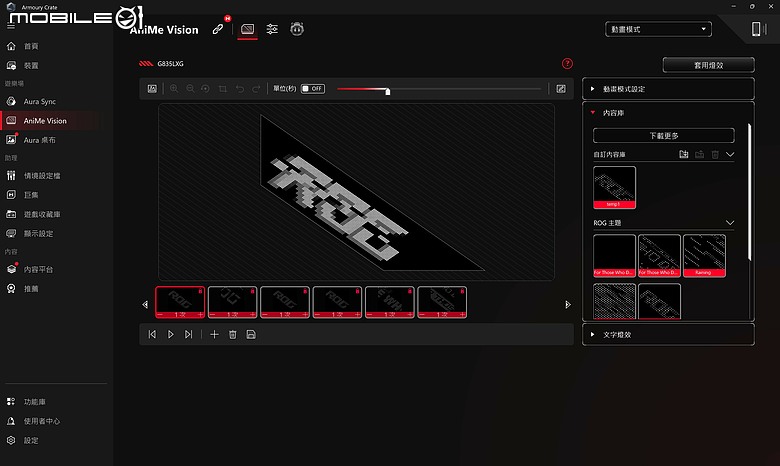Collapse the ROG theme chevron
Image resolution: width=780 pixels, height=466 pixels.
(730, 223)
